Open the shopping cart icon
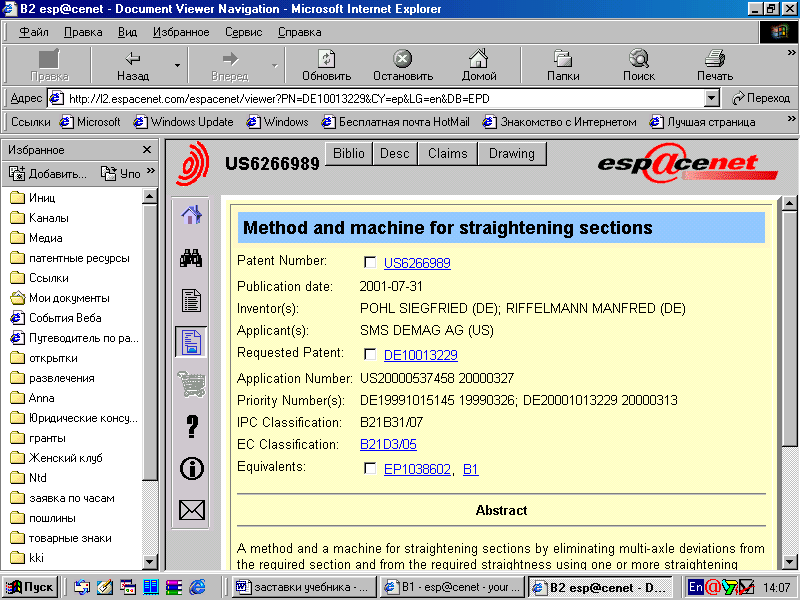The width and height of the screenshot is (800, 600). pyautogui.click(x=191, y=384)
